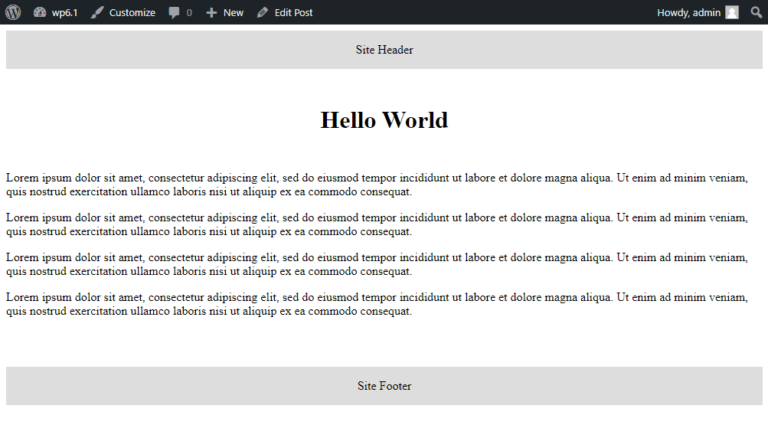Click the Hello World heading
Screen dimensions: 768x425
tap(384, 120)
